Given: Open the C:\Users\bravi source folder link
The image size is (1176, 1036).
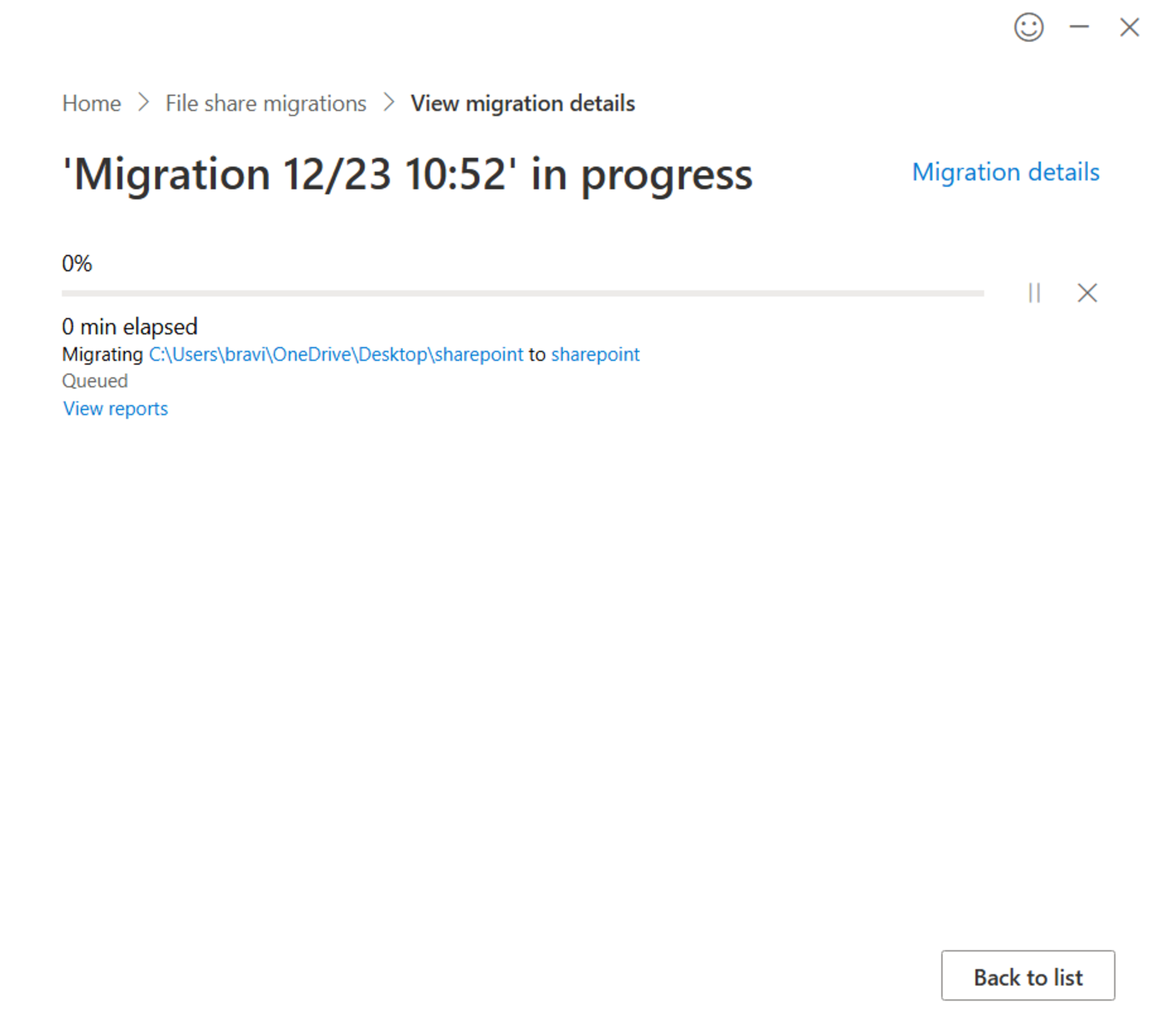Looking at the screenshot, I should click(334, 354).
